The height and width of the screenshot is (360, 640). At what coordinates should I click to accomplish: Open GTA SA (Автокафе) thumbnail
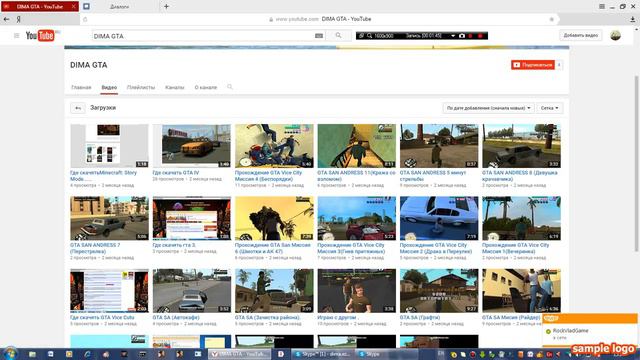point(192,291)
